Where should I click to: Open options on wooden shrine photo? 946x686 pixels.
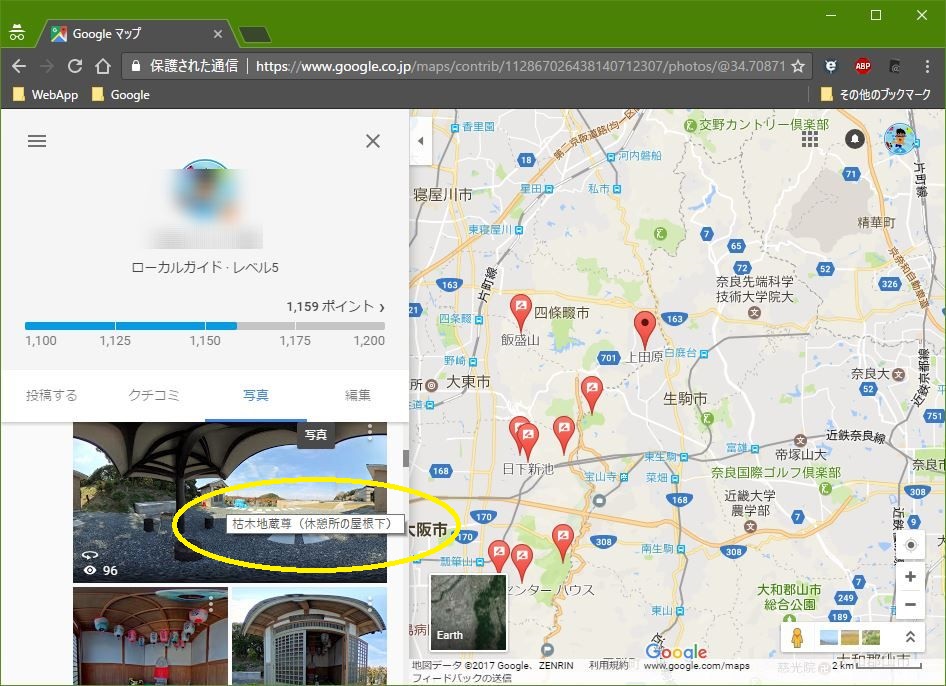point(370,602)
